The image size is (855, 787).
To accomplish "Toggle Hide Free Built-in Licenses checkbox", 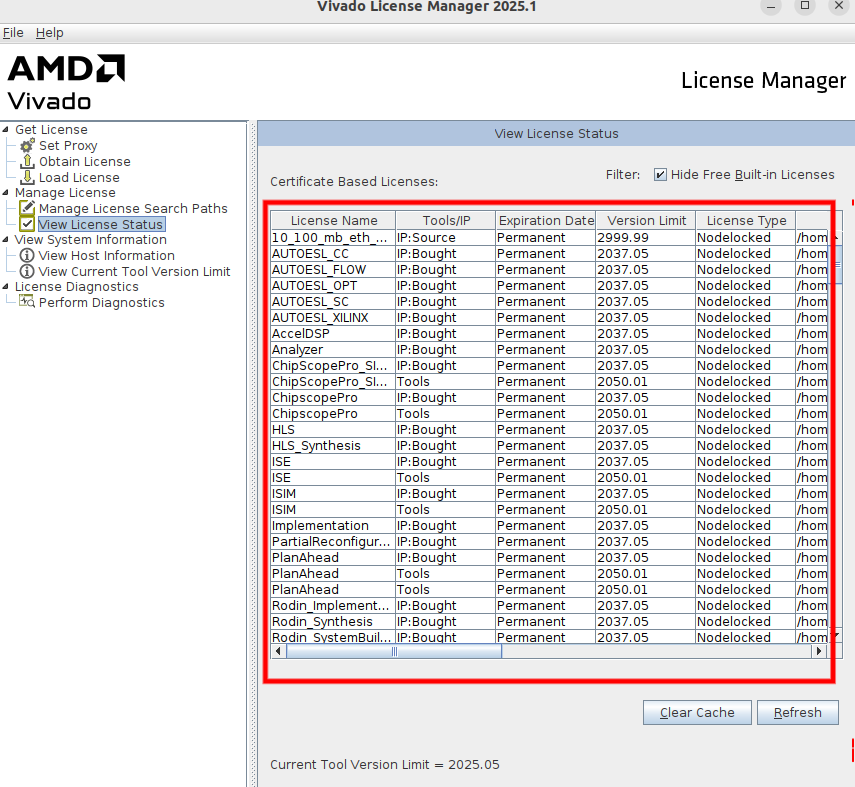I will tap(660, 175).
